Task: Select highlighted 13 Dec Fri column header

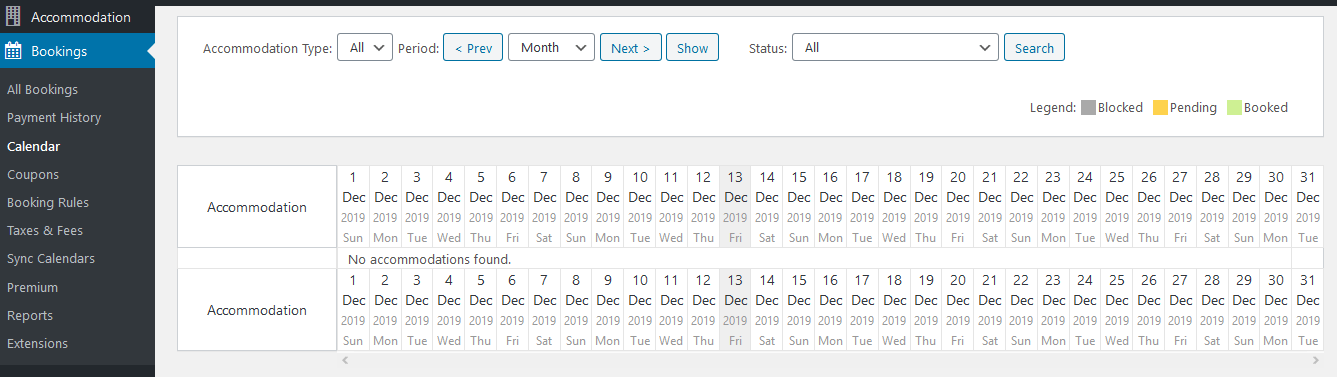Action: click(x=735, y=206)
